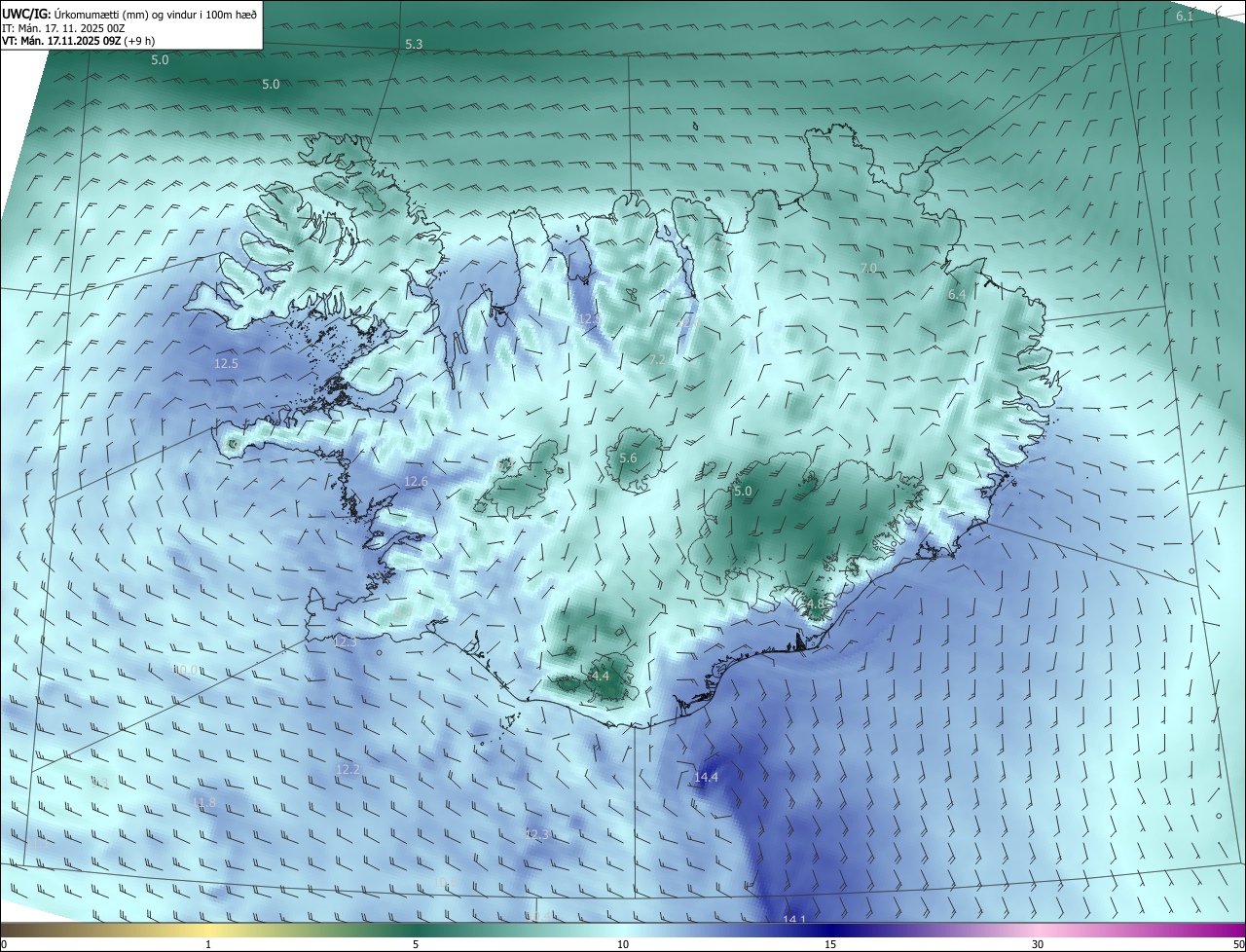Click the 4.4 label on Mýrdalsjökull
The width and height of the screenshot is (1246, 952).
(600, 676)
